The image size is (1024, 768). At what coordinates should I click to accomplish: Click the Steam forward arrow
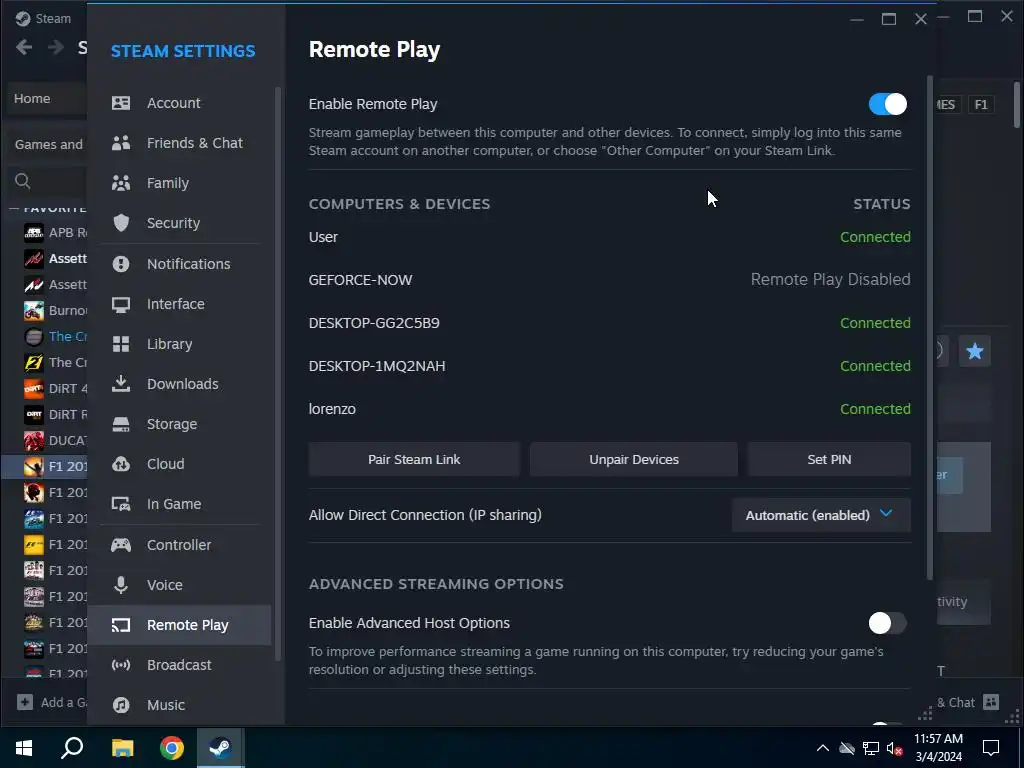click(x=56, y=47)
